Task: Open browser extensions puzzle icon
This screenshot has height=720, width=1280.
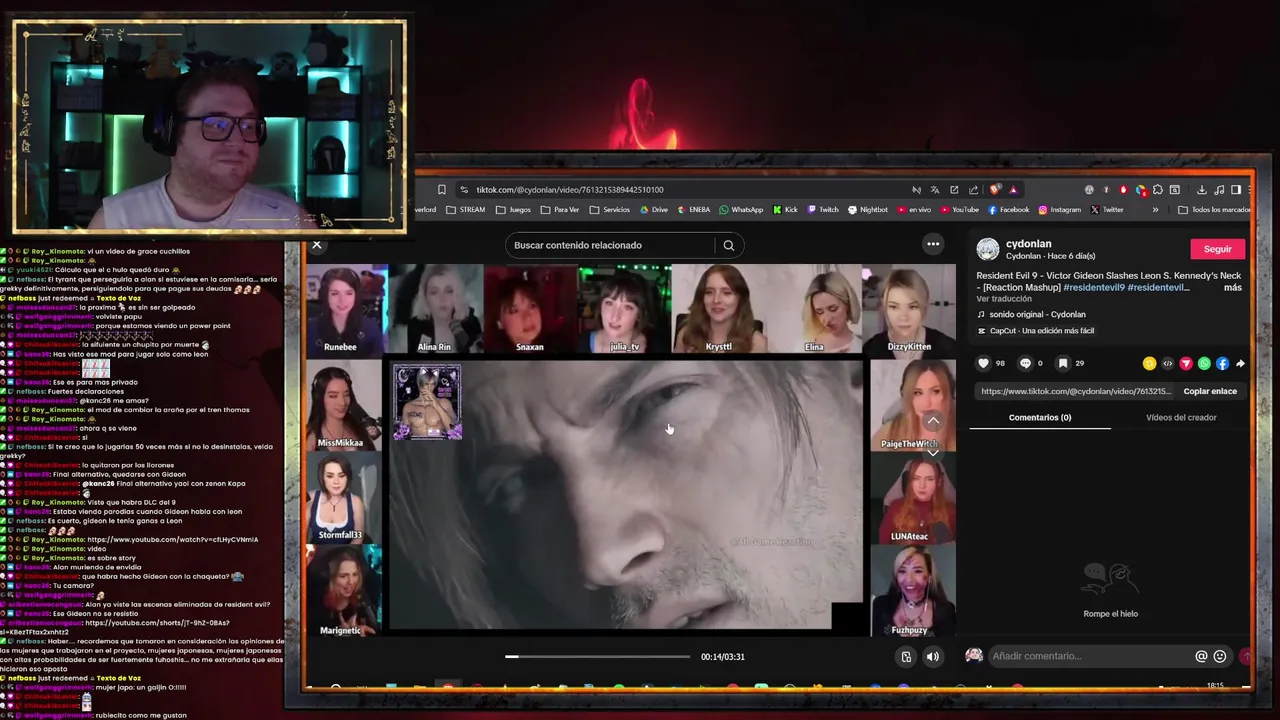Action: point(1157,190)
